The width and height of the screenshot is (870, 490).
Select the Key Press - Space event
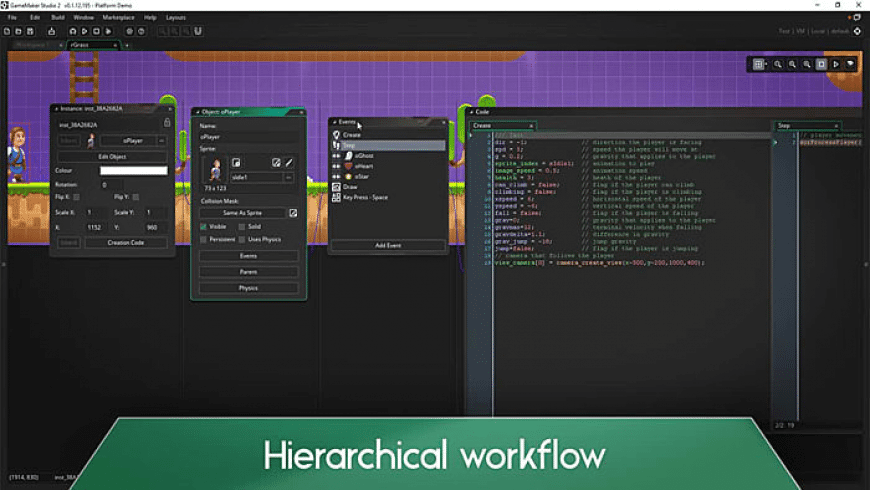pyautogui.click(x=365, y=198)
